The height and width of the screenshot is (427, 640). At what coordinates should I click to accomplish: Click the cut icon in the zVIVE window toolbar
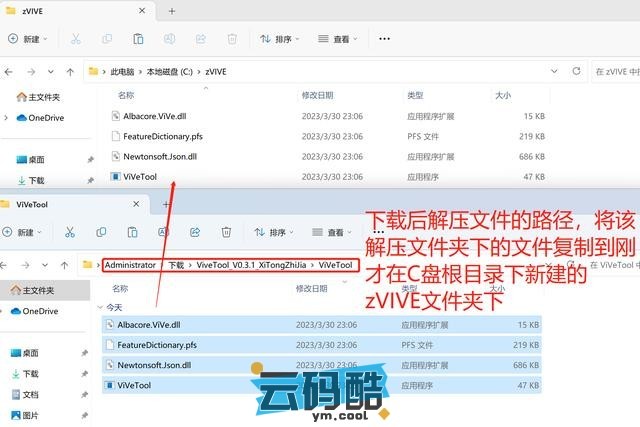tap(75, 39)
